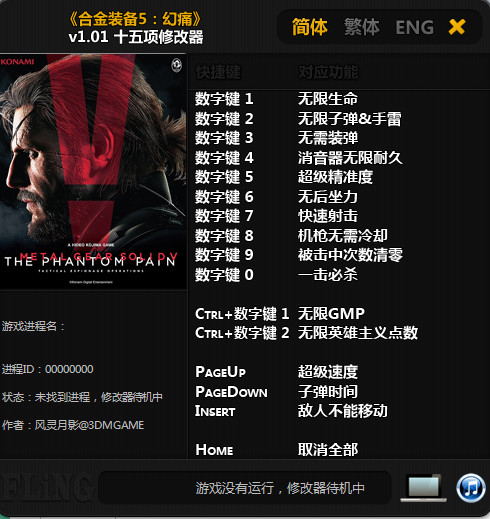
Task: Click the laptop computer icon
Action: coord(424,488)
